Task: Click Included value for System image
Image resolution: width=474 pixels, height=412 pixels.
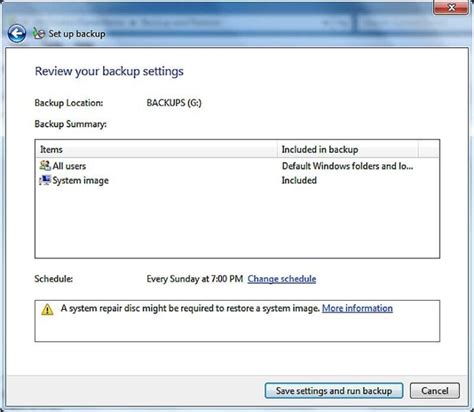Action: tap(299, 180)
